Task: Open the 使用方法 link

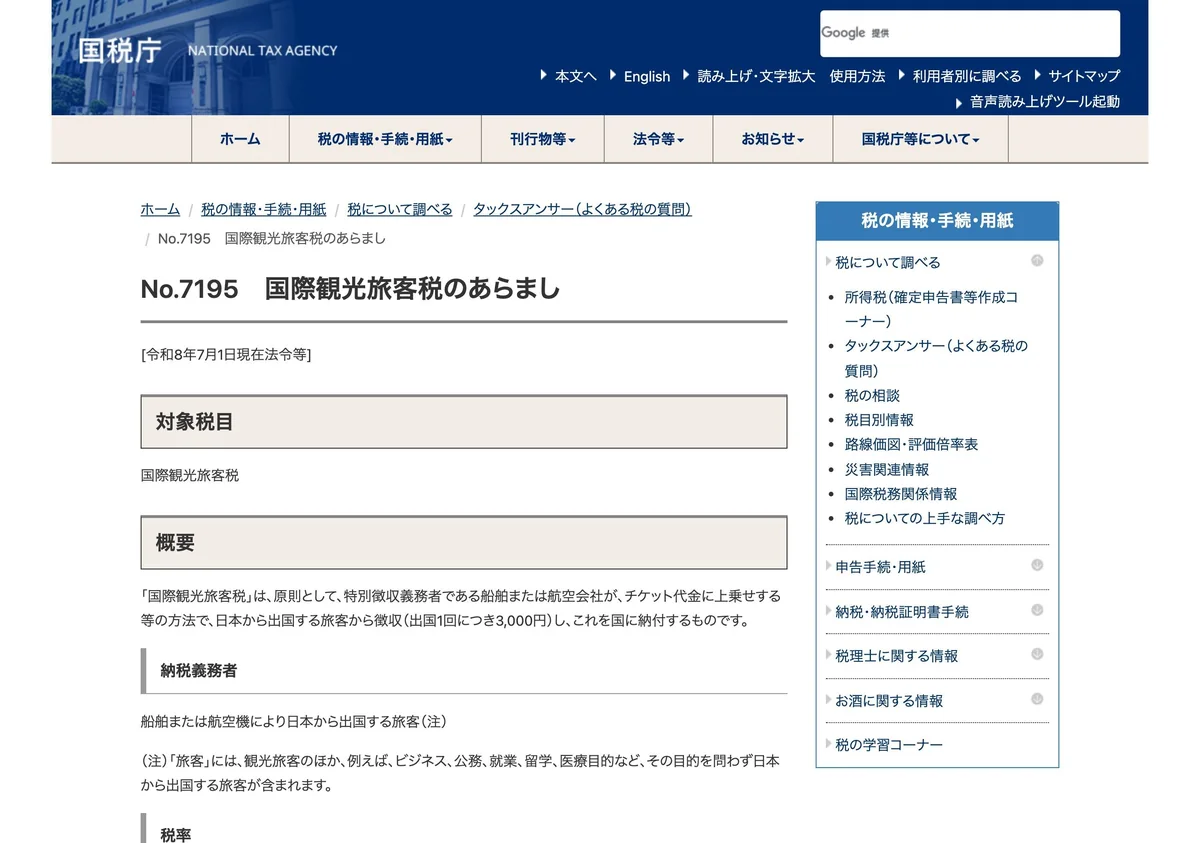Action: coord(857,76)
